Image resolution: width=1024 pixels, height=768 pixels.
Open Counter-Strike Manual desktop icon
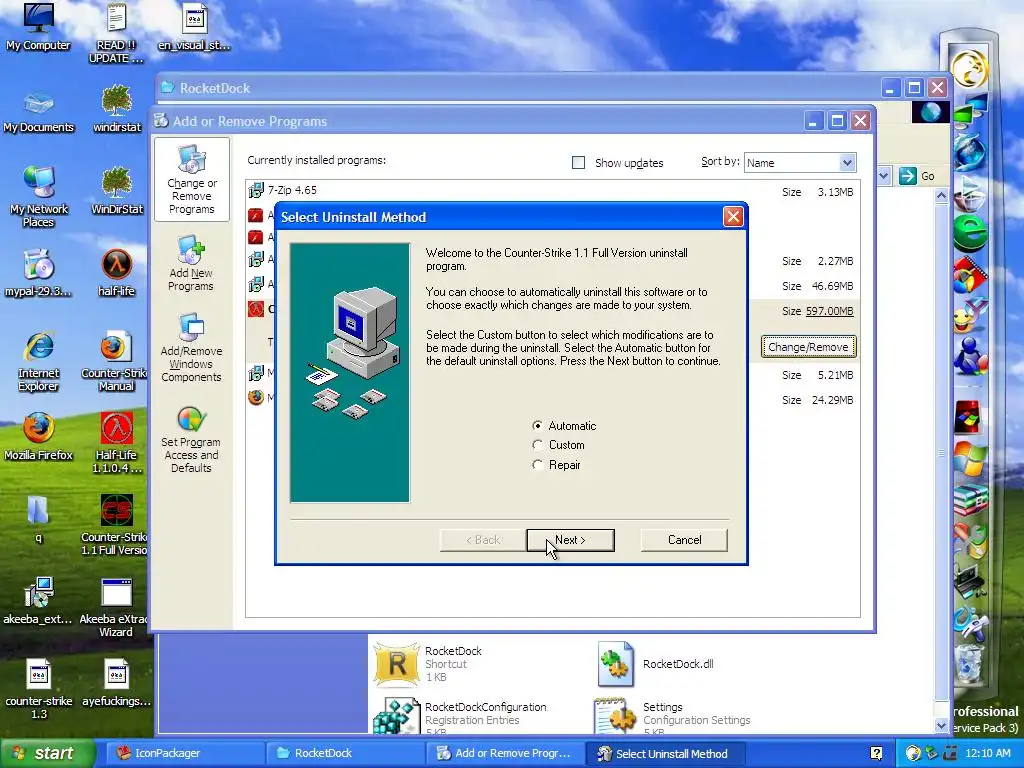click(116, 361)
